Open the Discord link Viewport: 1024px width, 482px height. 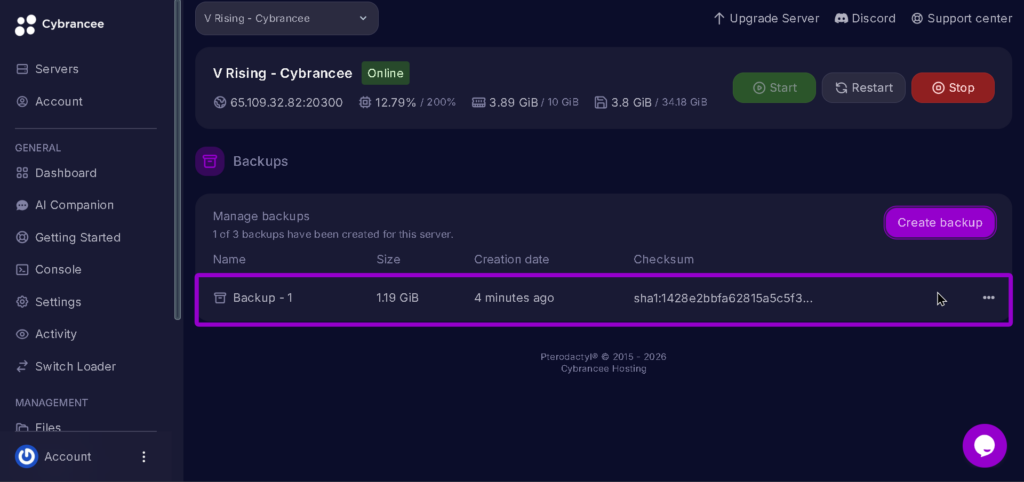click(865, 18)
